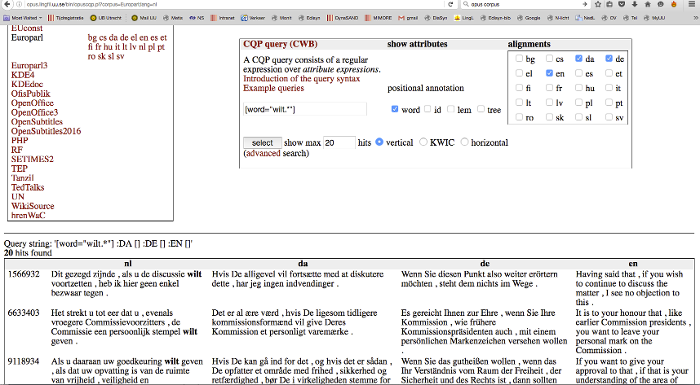Image resolution: width=700 pixels, height=385 pixels.
Task: Expand the Most Visited bookmarks dropdown
Action: pyautogui.click(x=23, y=18)
